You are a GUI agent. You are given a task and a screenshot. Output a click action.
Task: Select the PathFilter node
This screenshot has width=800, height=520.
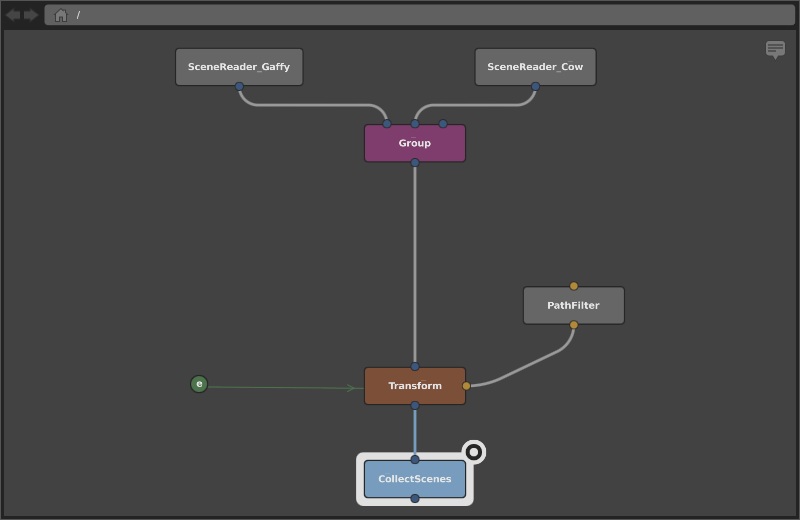(573, 305)
